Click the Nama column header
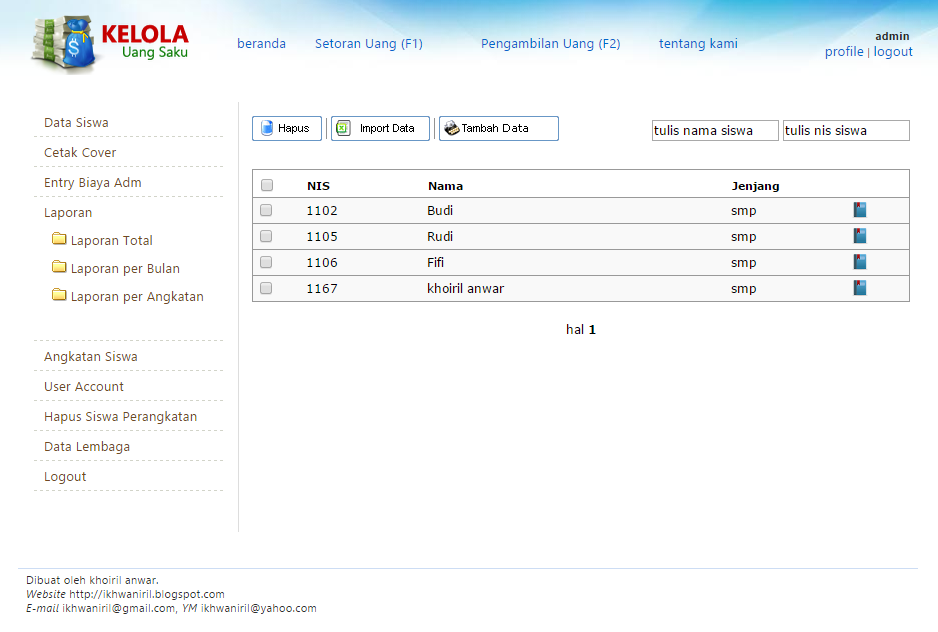This screenshot has height=632, width=938. [445, 186]
